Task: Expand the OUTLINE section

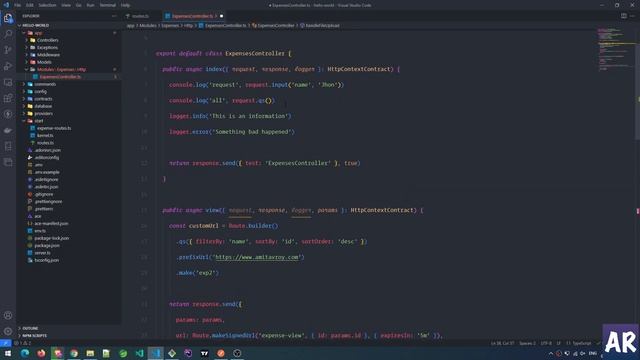Action: (69, 328)
